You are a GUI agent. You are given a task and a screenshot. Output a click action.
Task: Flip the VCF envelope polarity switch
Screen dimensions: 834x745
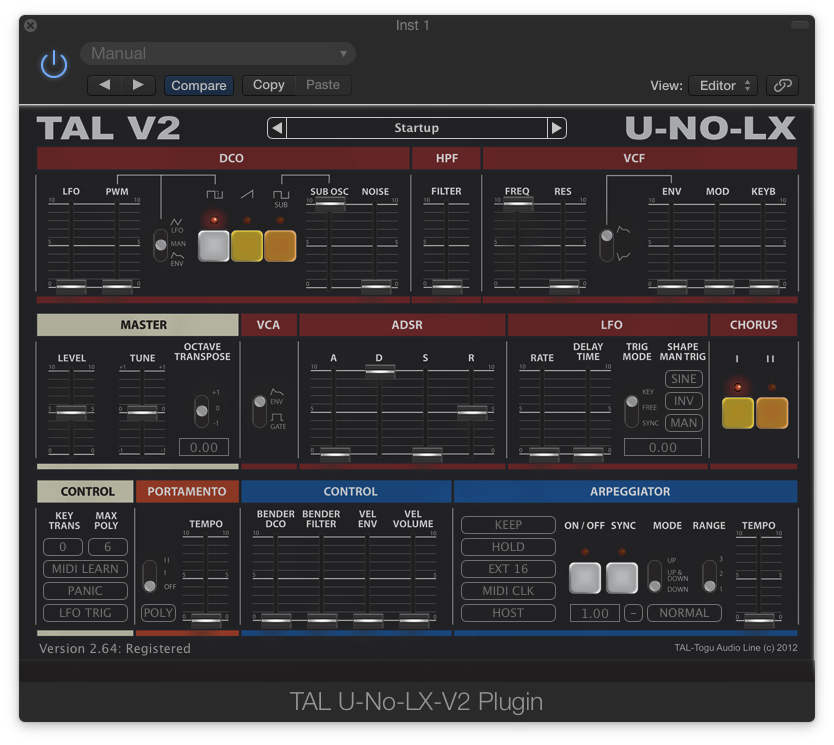pos(606,245)
